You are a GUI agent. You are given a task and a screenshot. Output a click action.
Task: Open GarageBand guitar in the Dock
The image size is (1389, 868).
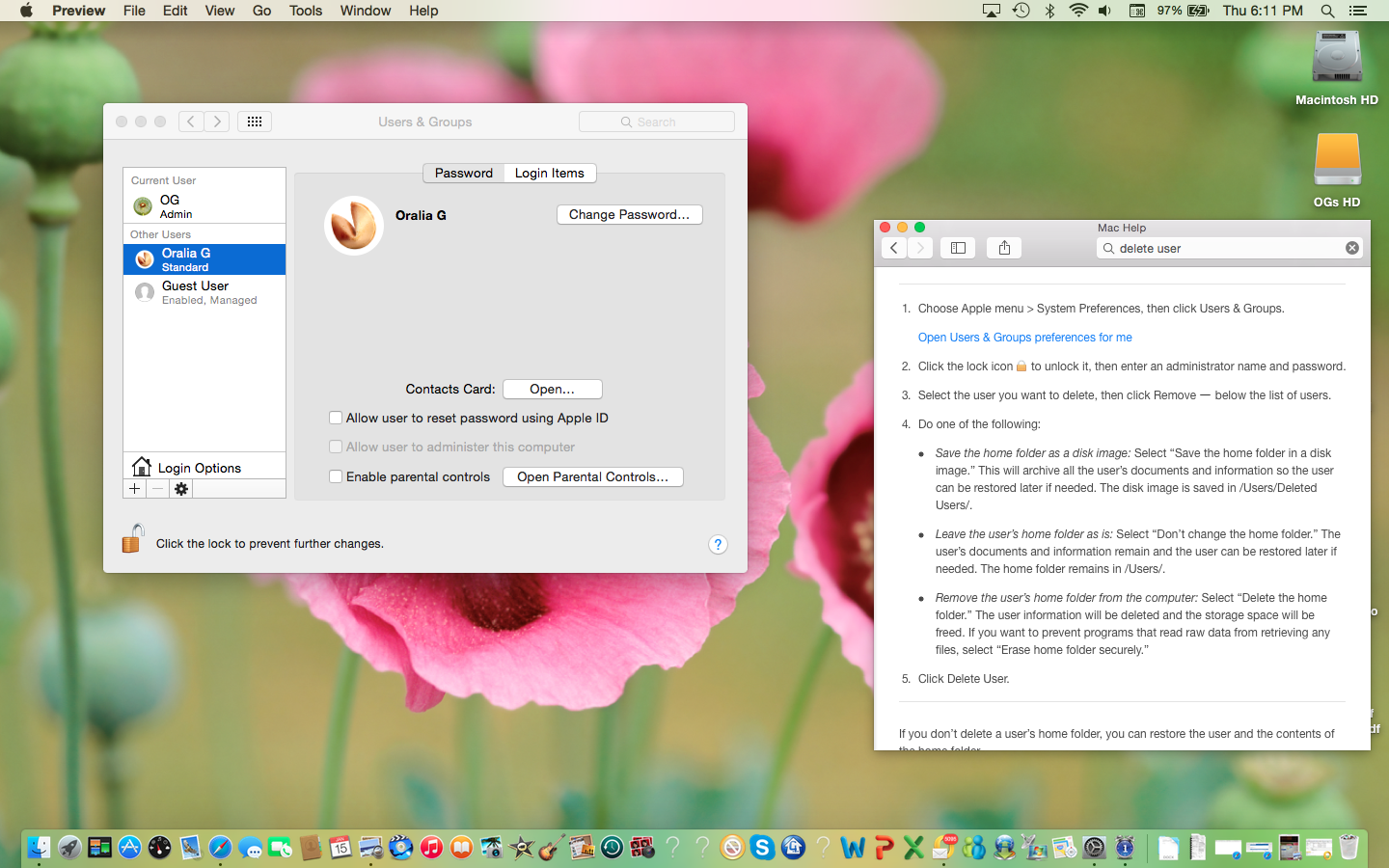pos(552,848)
